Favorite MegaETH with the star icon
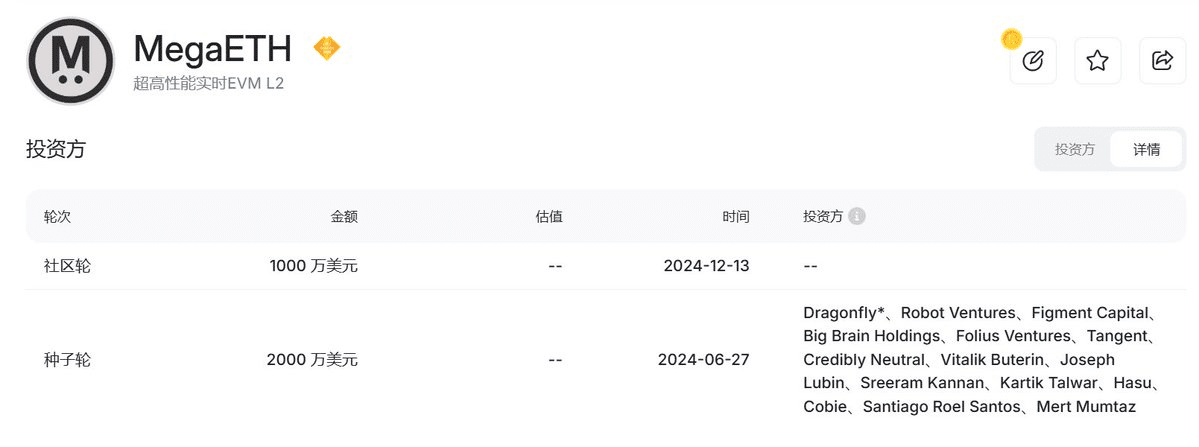 pos(1097,60)
